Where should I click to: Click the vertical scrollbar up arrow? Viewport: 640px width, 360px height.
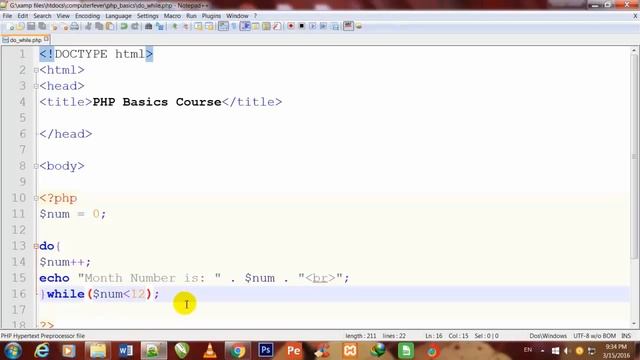click(x=634, y=50)
